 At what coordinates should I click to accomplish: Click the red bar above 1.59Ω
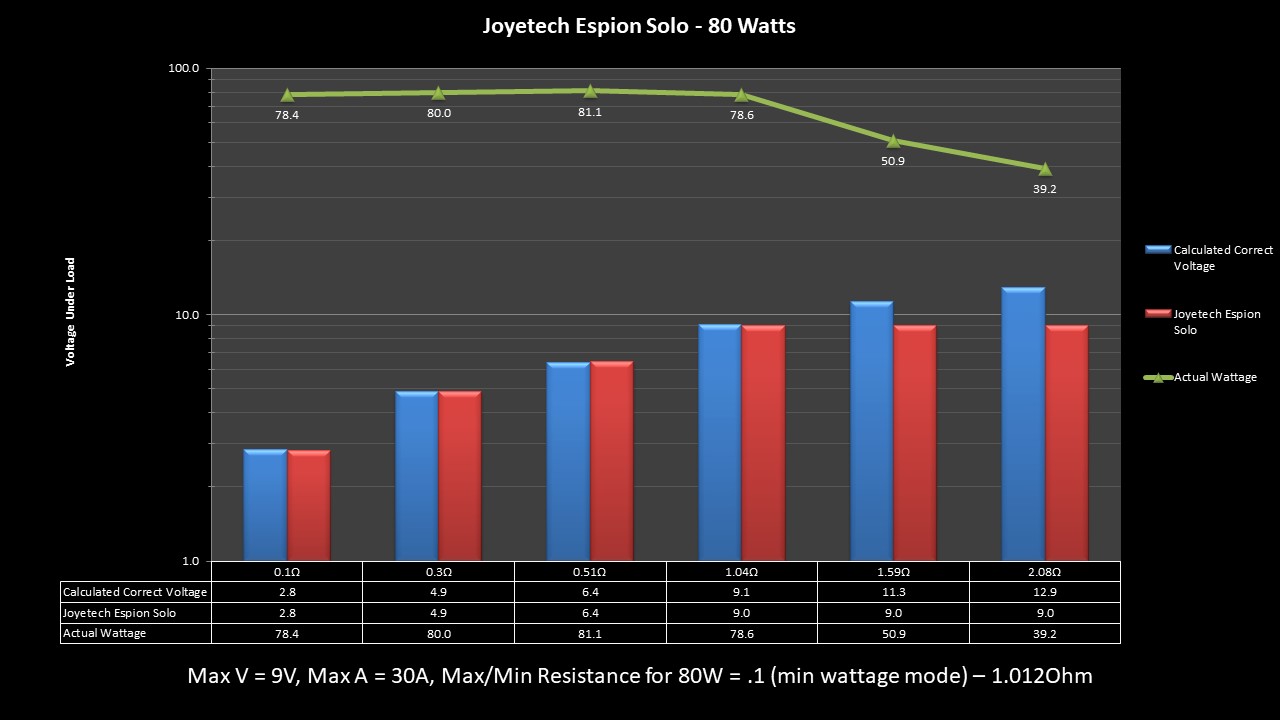click(x=915, y=443)
